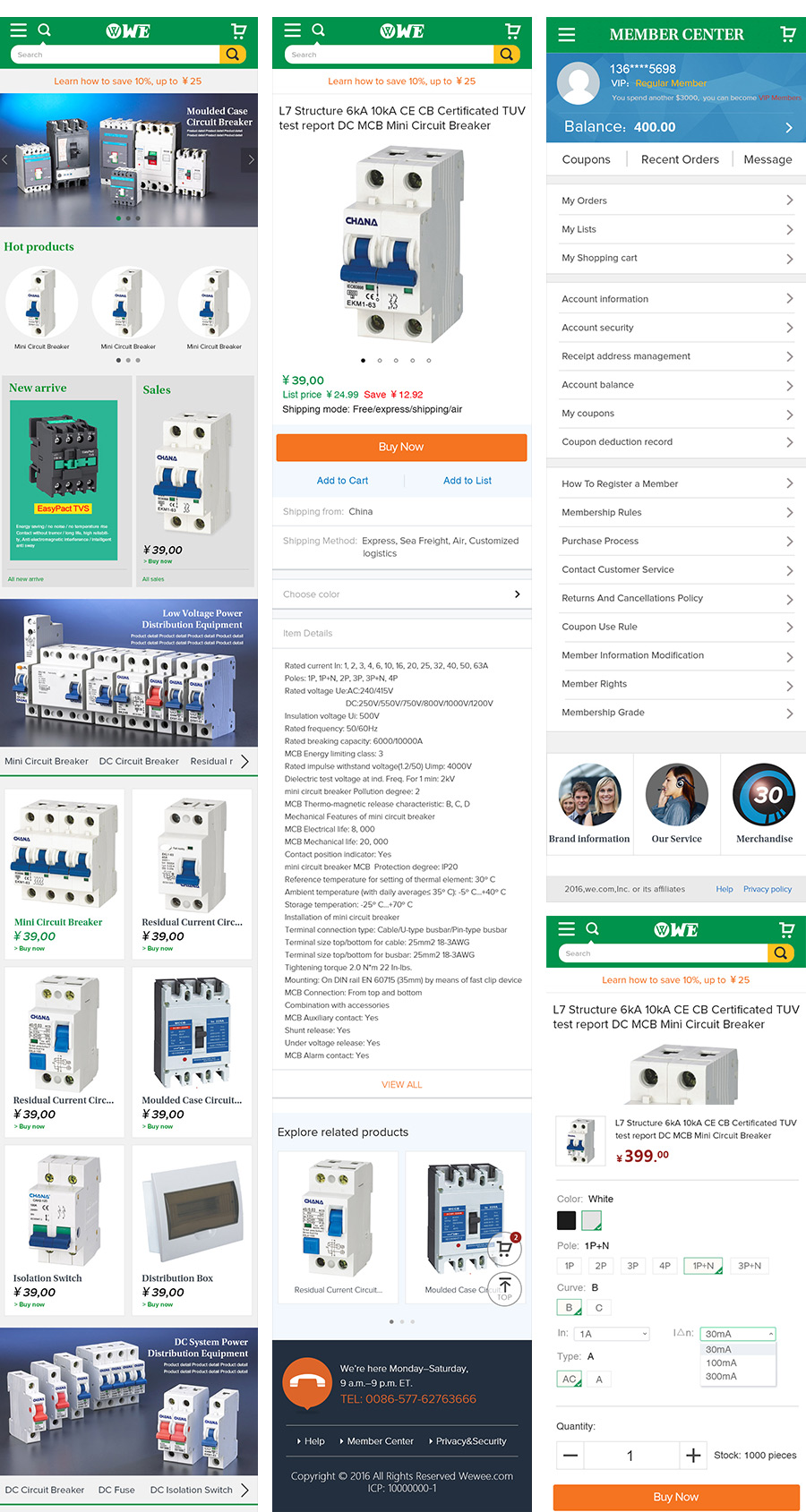The width and height of the screenshot is (806, 1512).
Task: Select the 3P+N pole option
Action: 750,1266
